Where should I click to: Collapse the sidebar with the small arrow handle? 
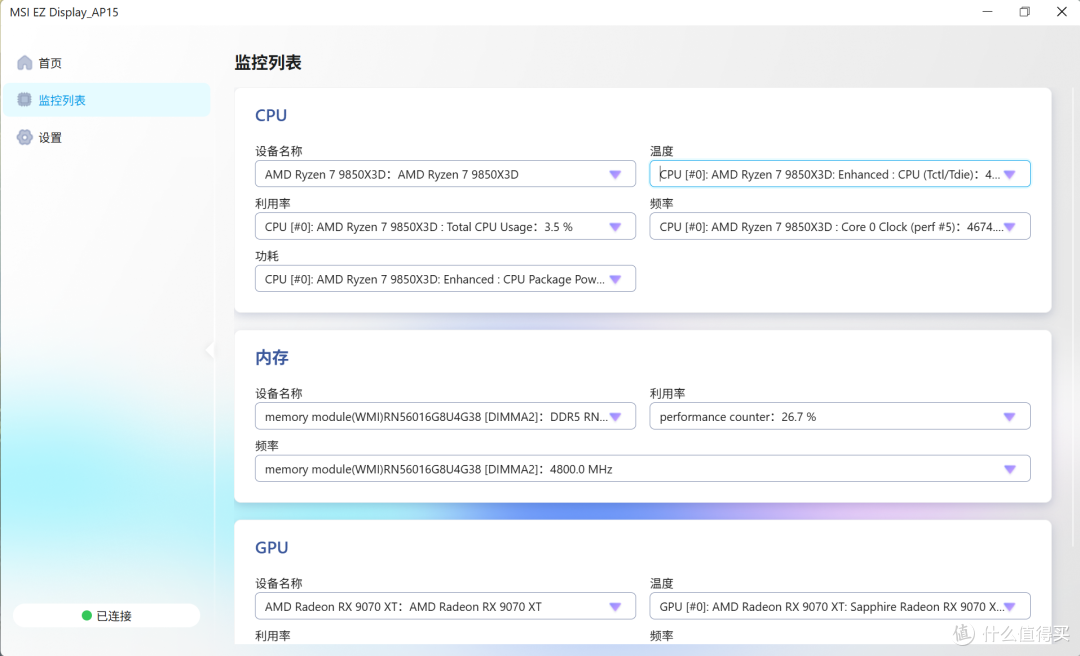click(x=209, y=350)
